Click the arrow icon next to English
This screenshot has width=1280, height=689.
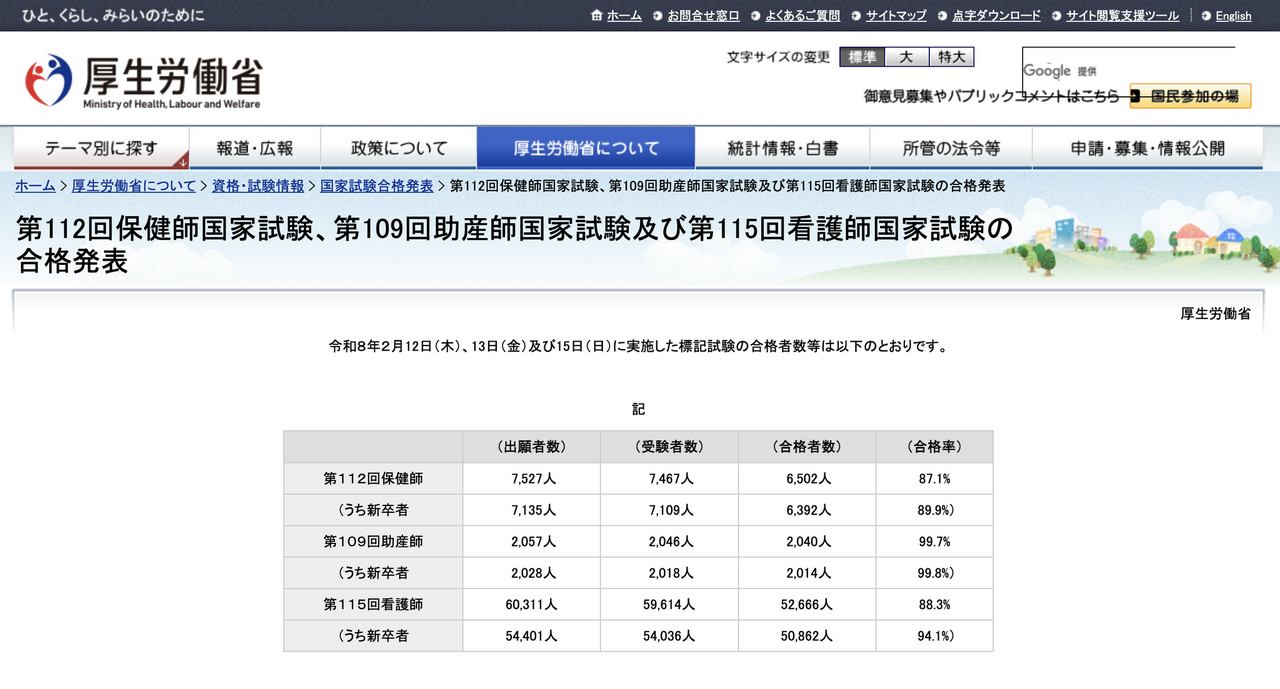tap(1206, 16)
